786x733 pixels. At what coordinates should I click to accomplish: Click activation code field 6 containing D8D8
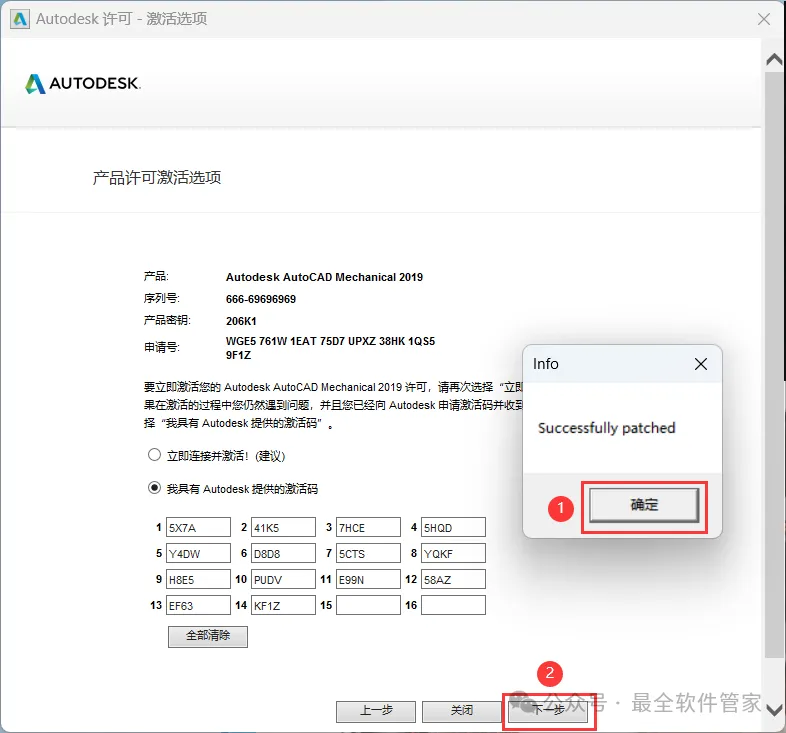pos(283,554)
